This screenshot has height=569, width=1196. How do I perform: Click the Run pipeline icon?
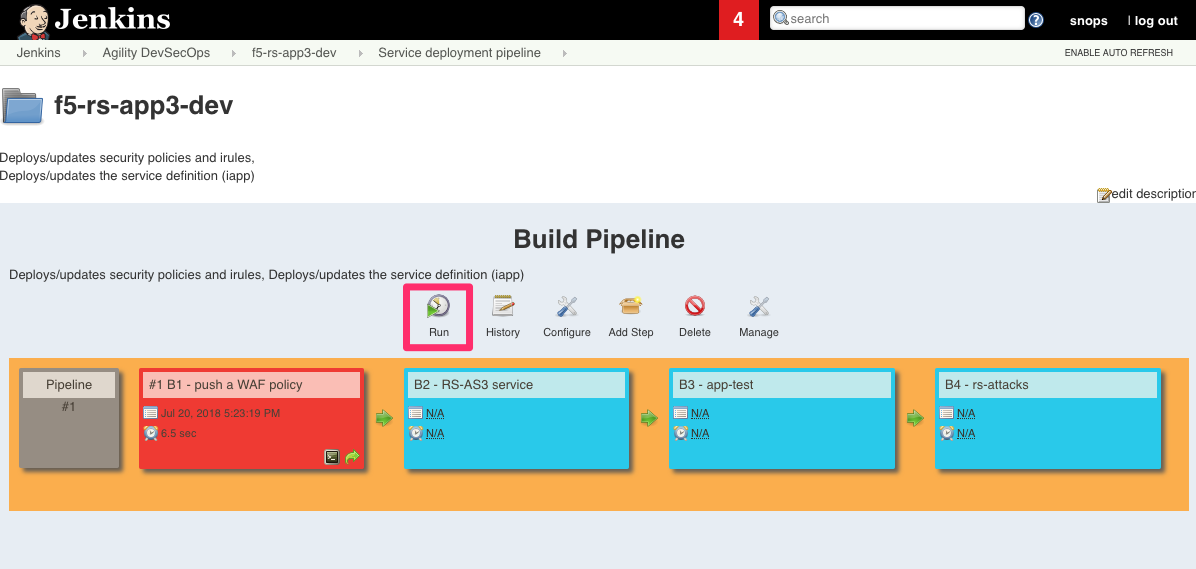tap(439, 307)
